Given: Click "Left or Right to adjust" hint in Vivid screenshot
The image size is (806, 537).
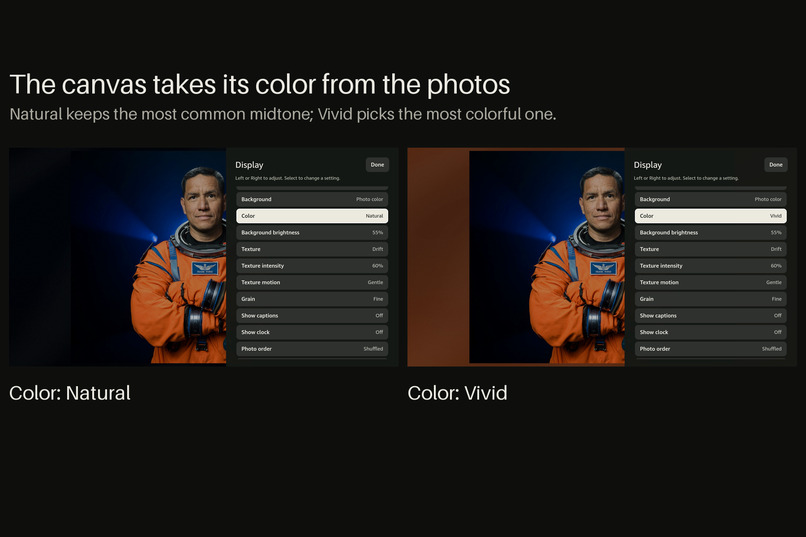Looking at the screenshot, I should click(x=686, y=178).
